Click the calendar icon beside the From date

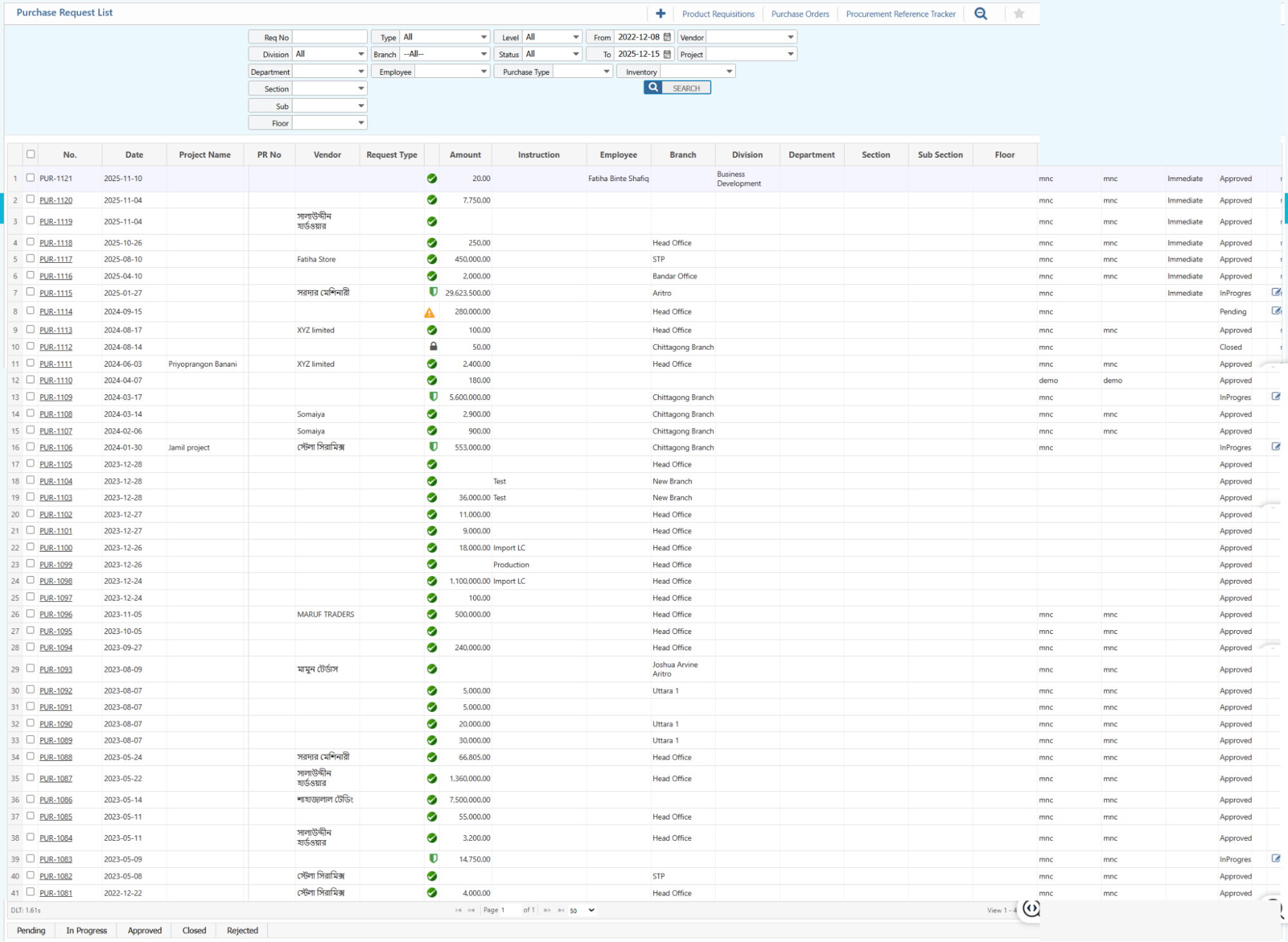coord(666,37)
